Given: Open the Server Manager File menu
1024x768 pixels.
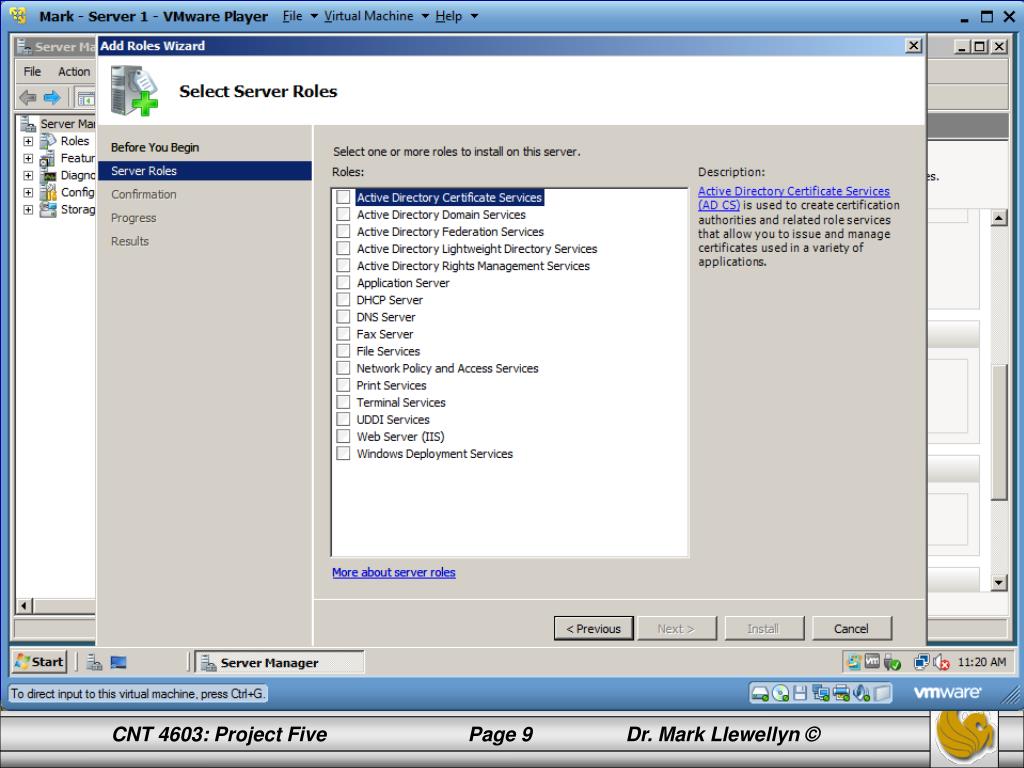Looking at the screenshot, I should 32,72.
